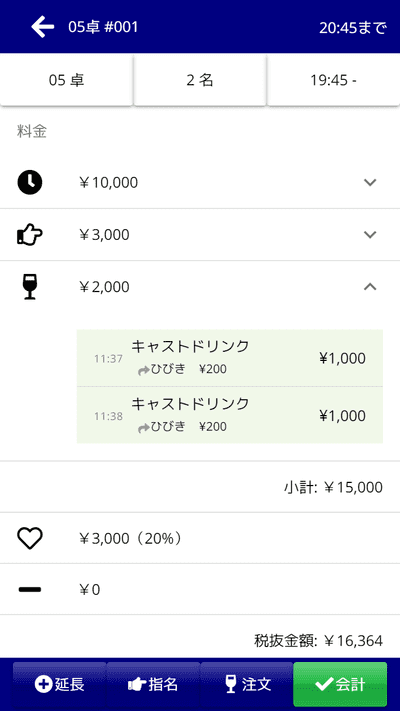Select the 11:38 キャストドリンク order entry

point(230,415)
